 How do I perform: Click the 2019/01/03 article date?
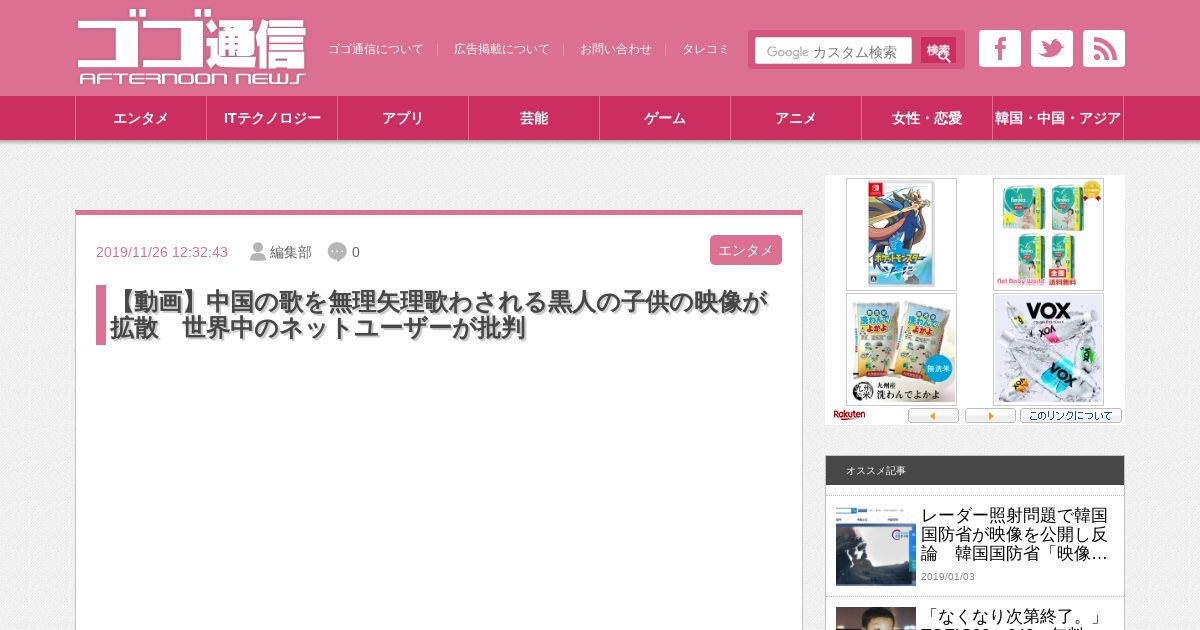point(948,577)
